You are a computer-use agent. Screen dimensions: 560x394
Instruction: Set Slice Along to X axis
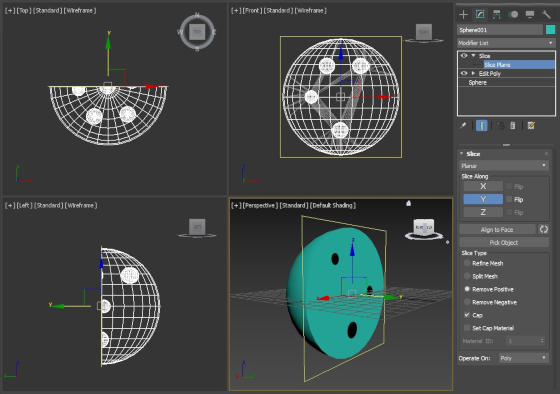483,186
